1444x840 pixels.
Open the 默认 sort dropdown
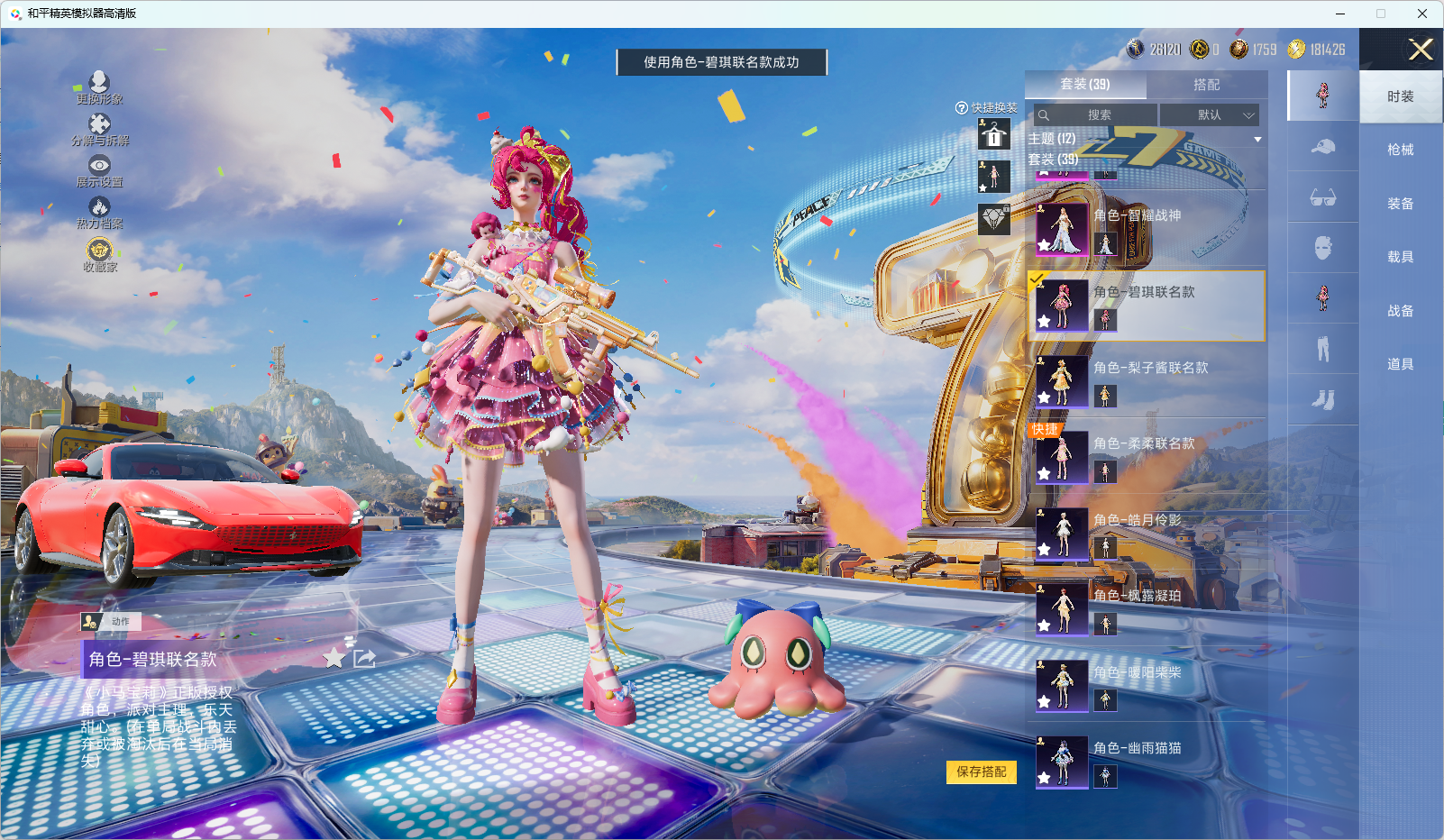[x=1210, y=115]
